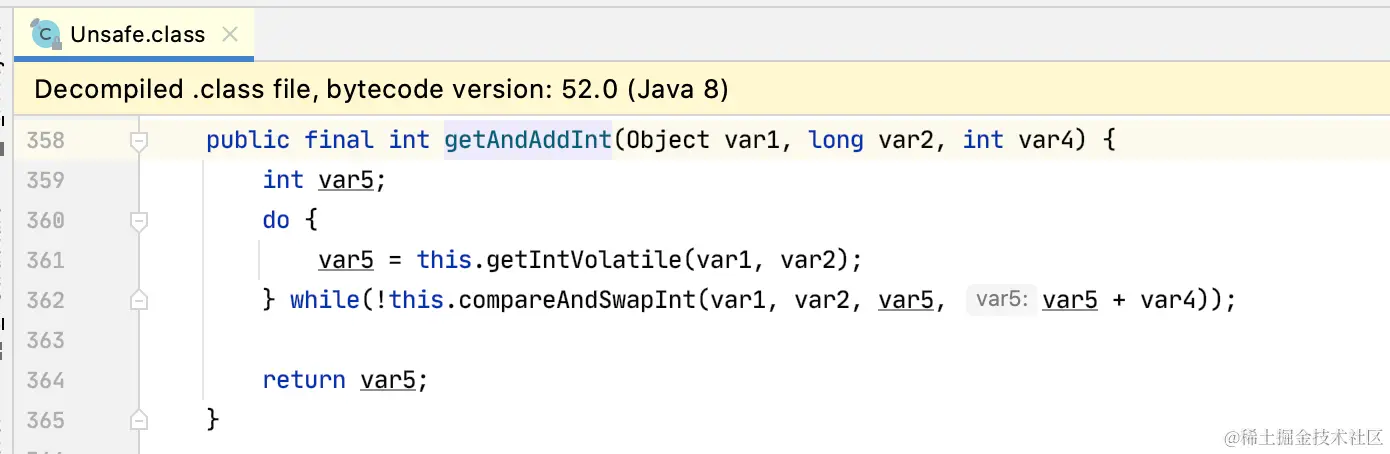Close the Unsafe.class editor tab
This screenshot has height=454, width=1390.
(x=229, y=34)
